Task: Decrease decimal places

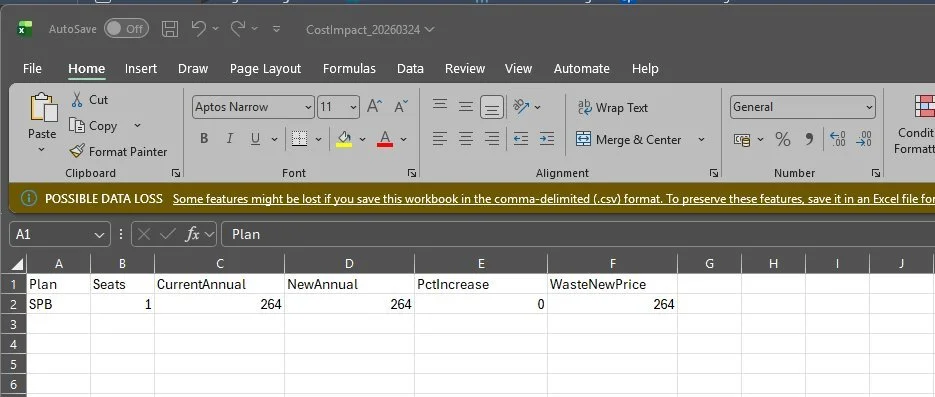Action: pyautogui.click(x=864, y=139)
